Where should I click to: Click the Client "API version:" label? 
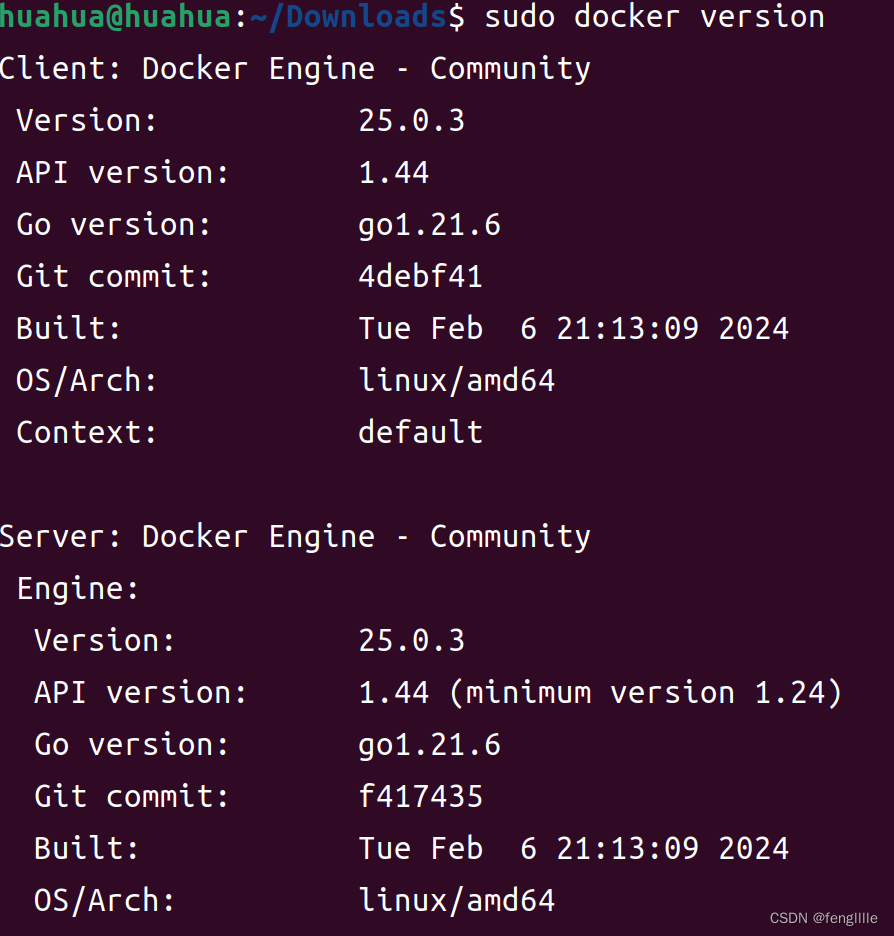point(122,173)
